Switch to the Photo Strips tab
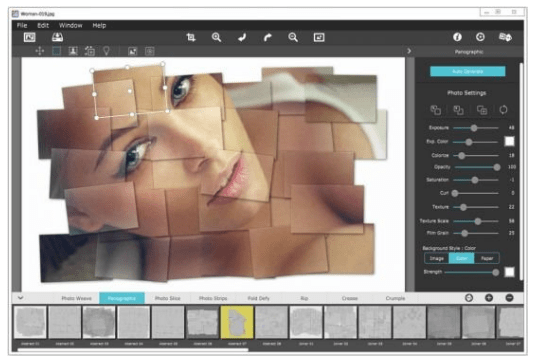533x360 pixels. point(213,298)
